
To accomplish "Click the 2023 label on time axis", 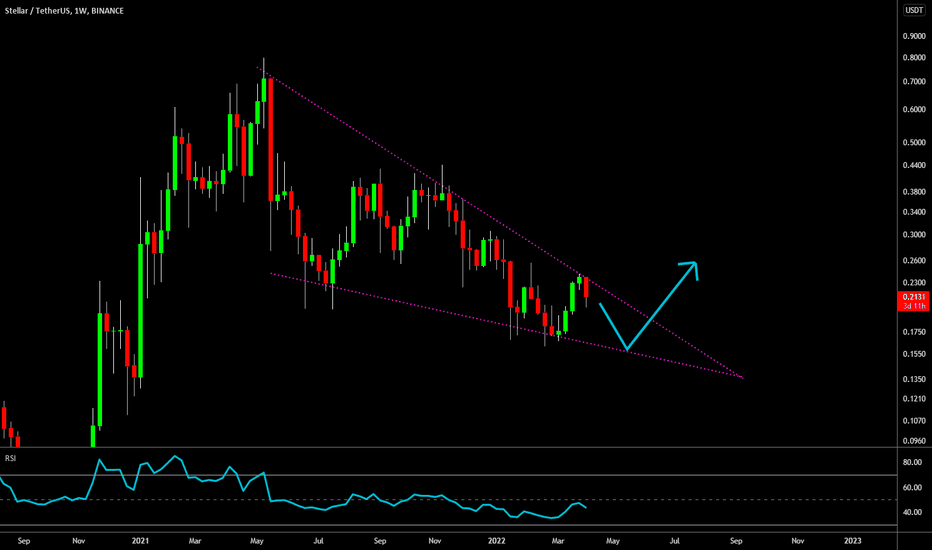I will [x=852, y=541].
